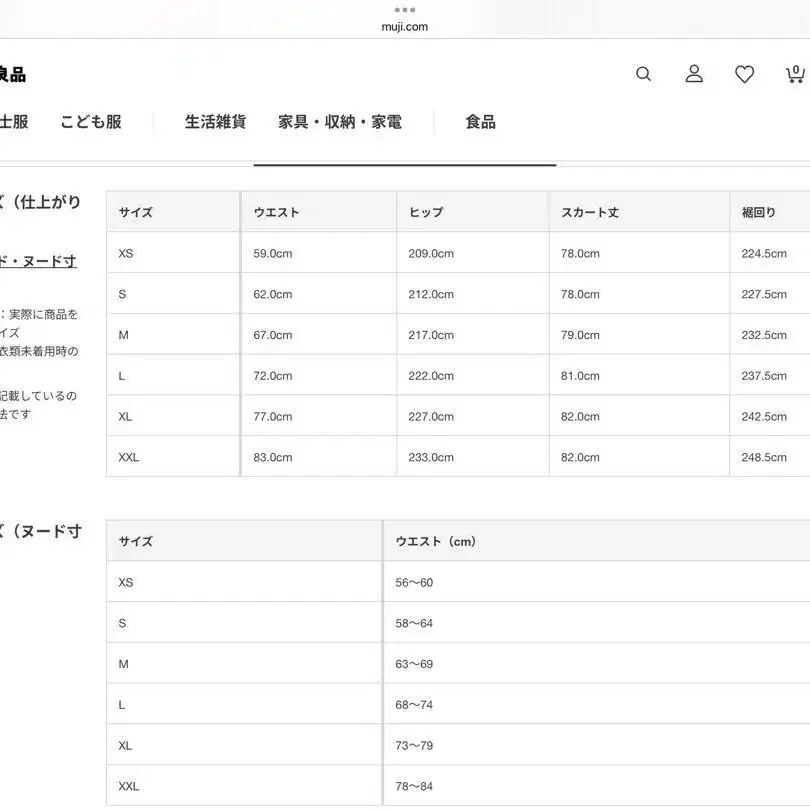Click the 227.0cm hip cell
The image size is (810, 810).
click(x=473, y=416)
